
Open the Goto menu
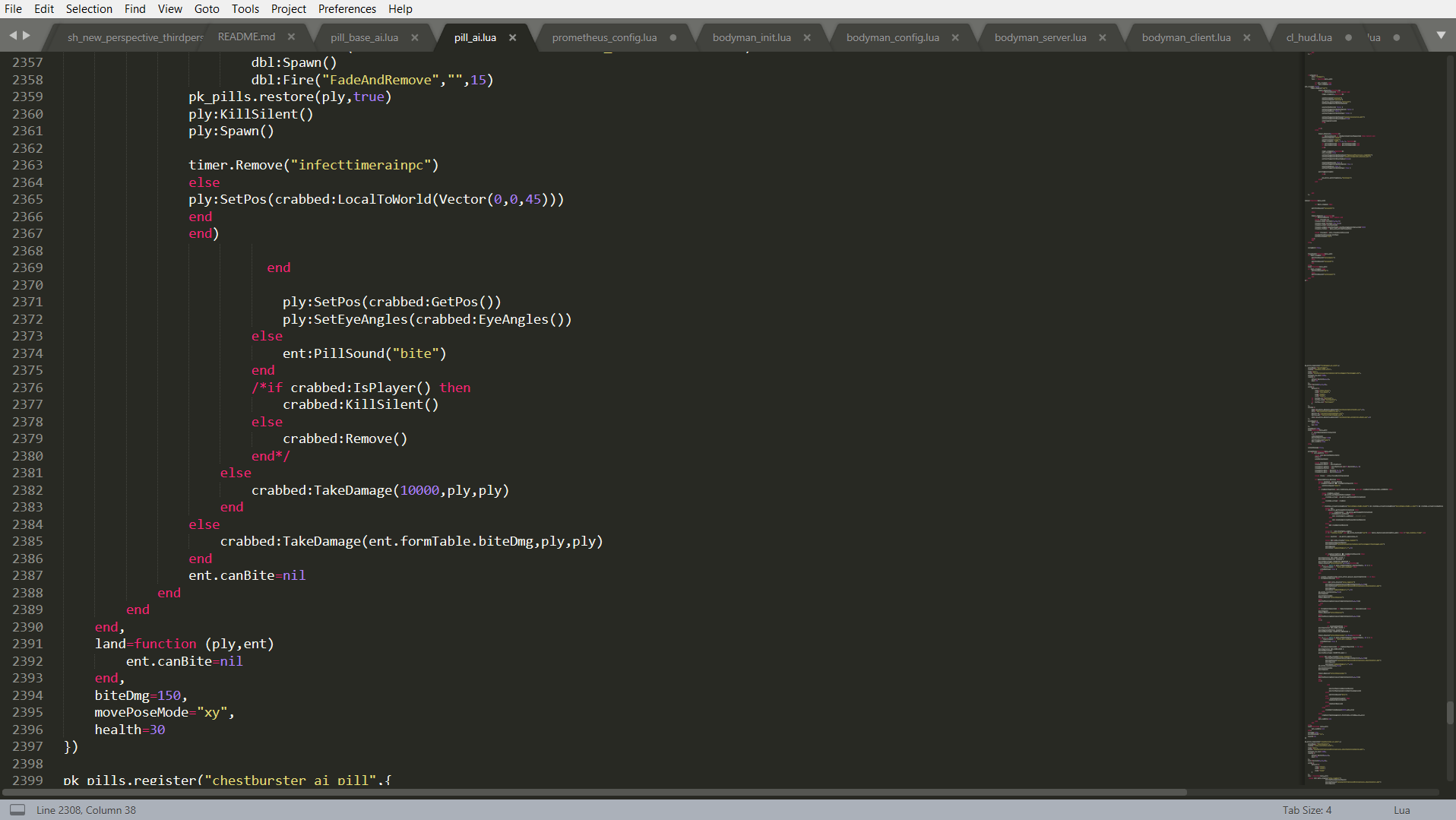(x=207, y=8)
